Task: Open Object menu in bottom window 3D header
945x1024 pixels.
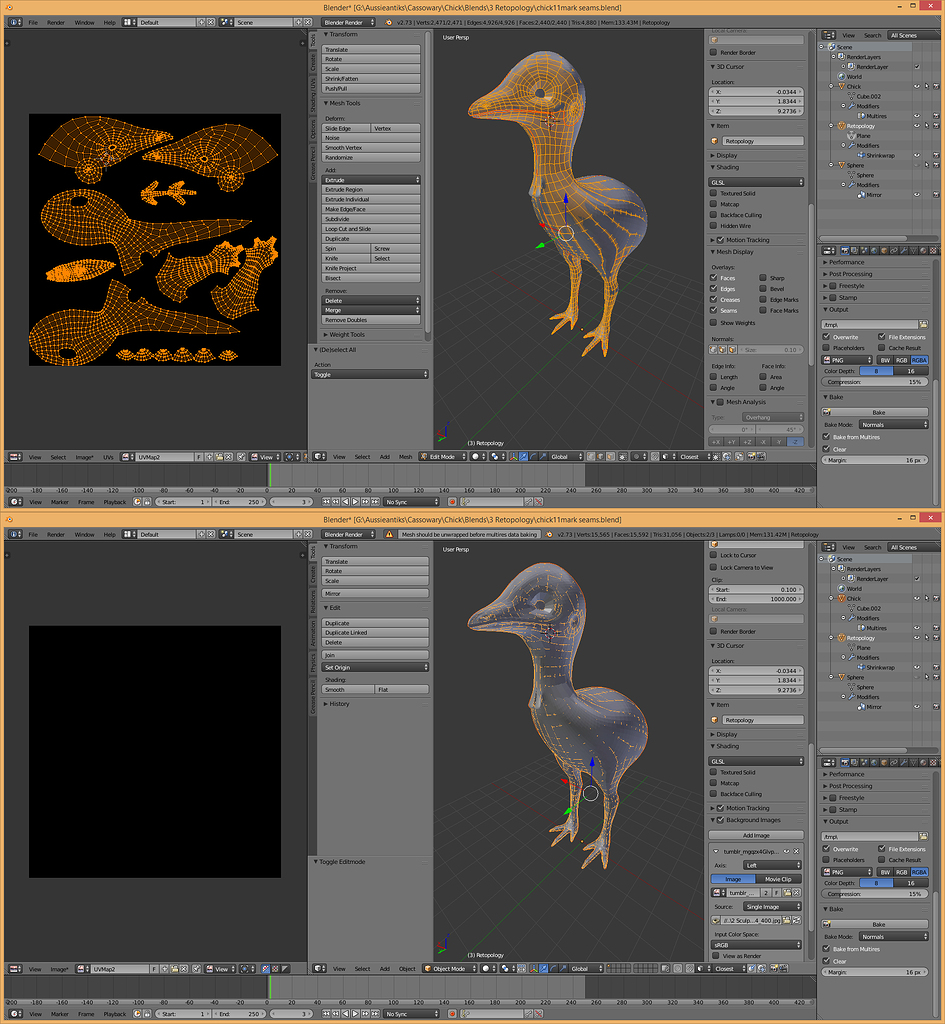Action: point(408,968)
